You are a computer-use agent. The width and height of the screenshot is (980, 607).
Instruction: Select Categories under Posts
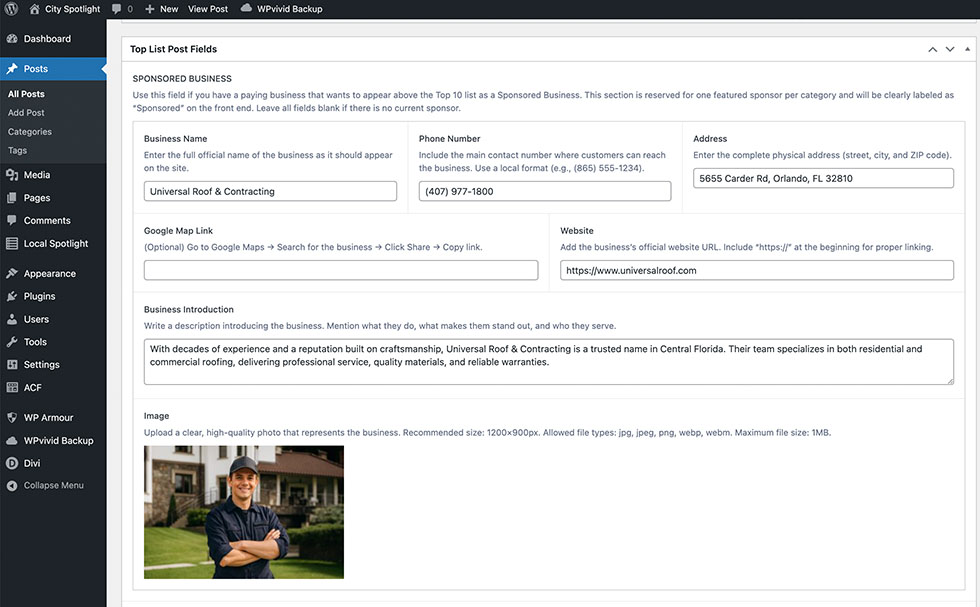pyautogui.click(x=30, y=132)
